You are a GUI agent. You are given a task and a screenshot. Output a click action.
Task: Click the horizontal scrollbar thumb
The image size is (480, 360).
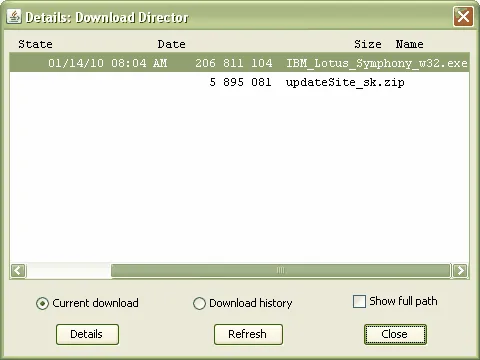click(x=281, y=270)
